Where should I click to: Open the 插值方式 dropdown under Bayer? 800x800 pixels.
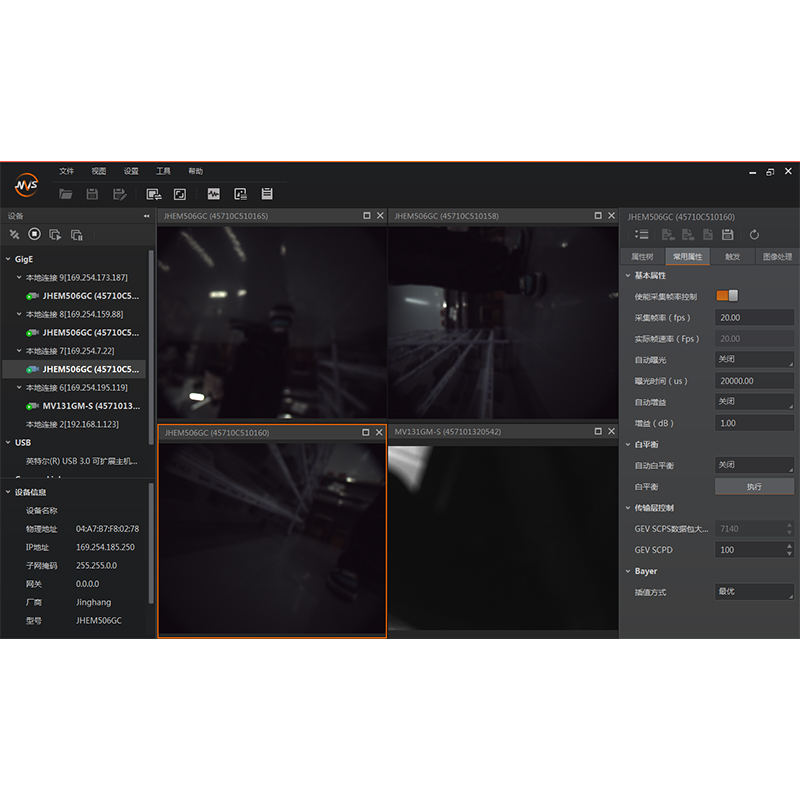[754, 592]
